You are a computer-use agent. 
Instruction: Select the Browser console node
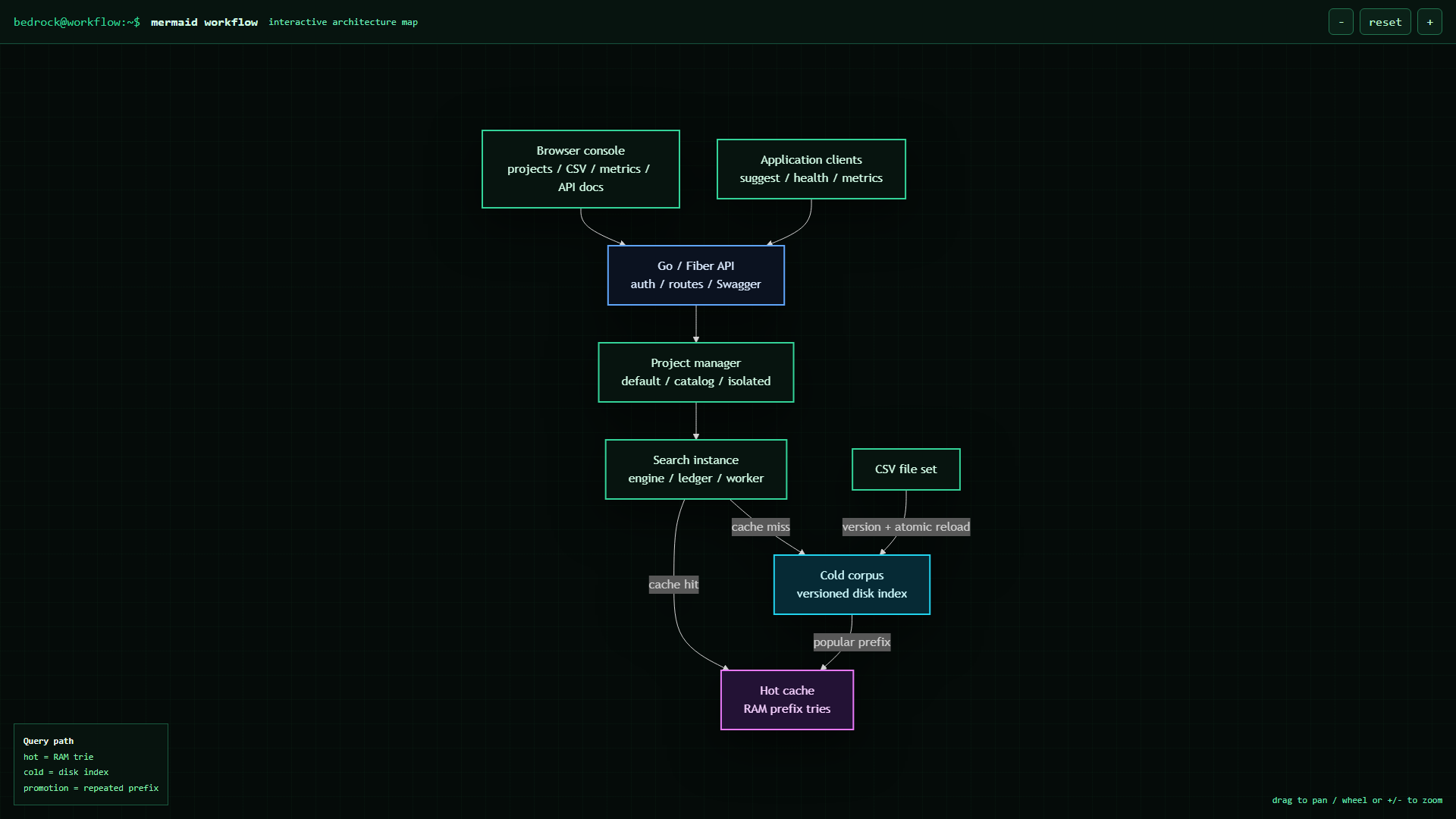(x=581, y=169)
